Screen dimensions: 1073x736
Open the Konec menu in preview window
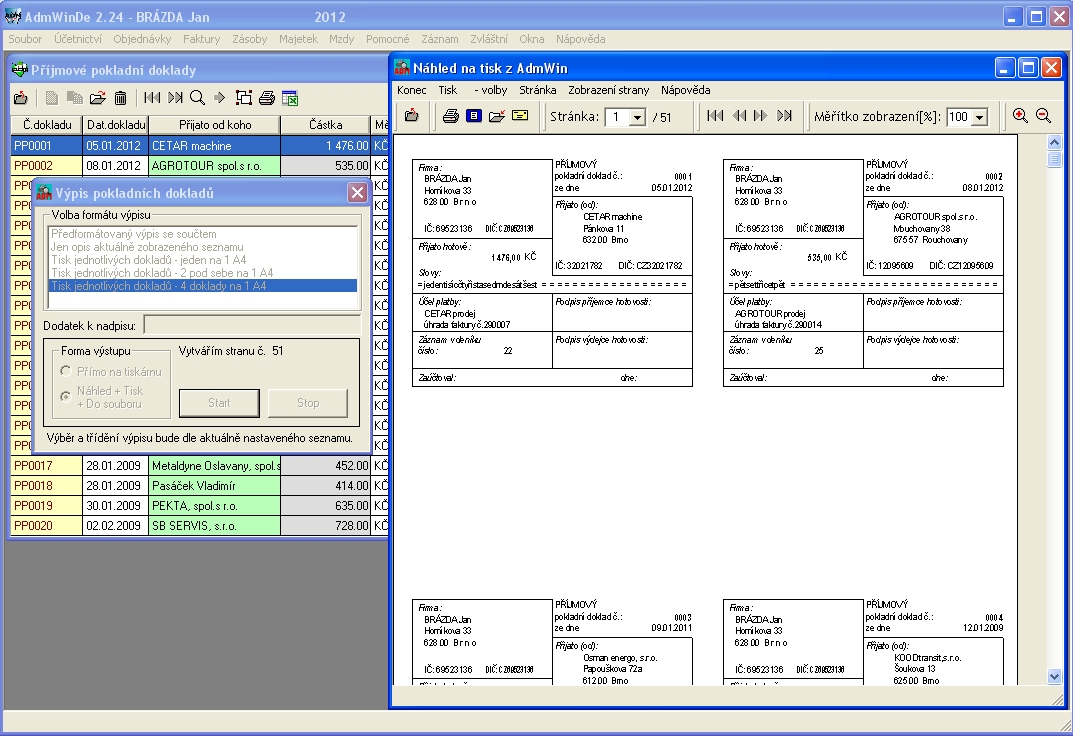click(x=411, y=90)
